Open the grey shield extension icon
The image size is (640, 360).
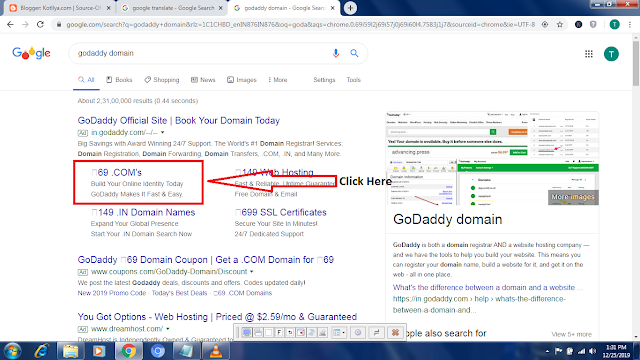click(x=593, y=24)
